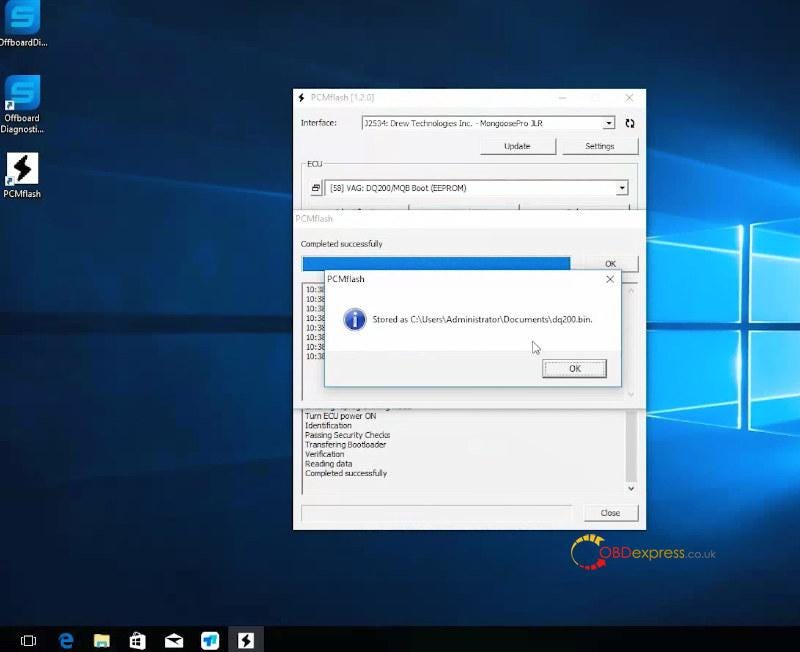Select 'Reading data' log line
This screenshot has width=800, height=652.
click(x=329, y=464)
